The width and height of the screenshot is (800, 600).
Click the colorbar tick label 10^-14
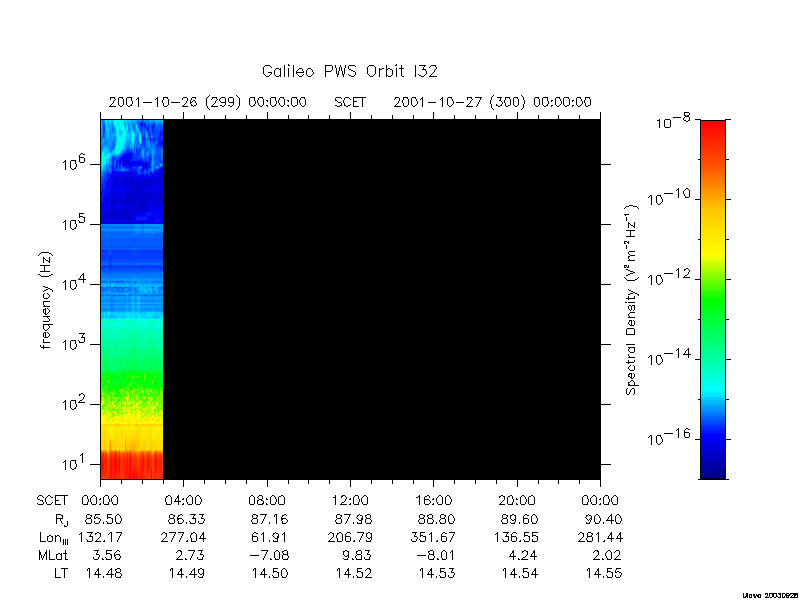[670, 357]
